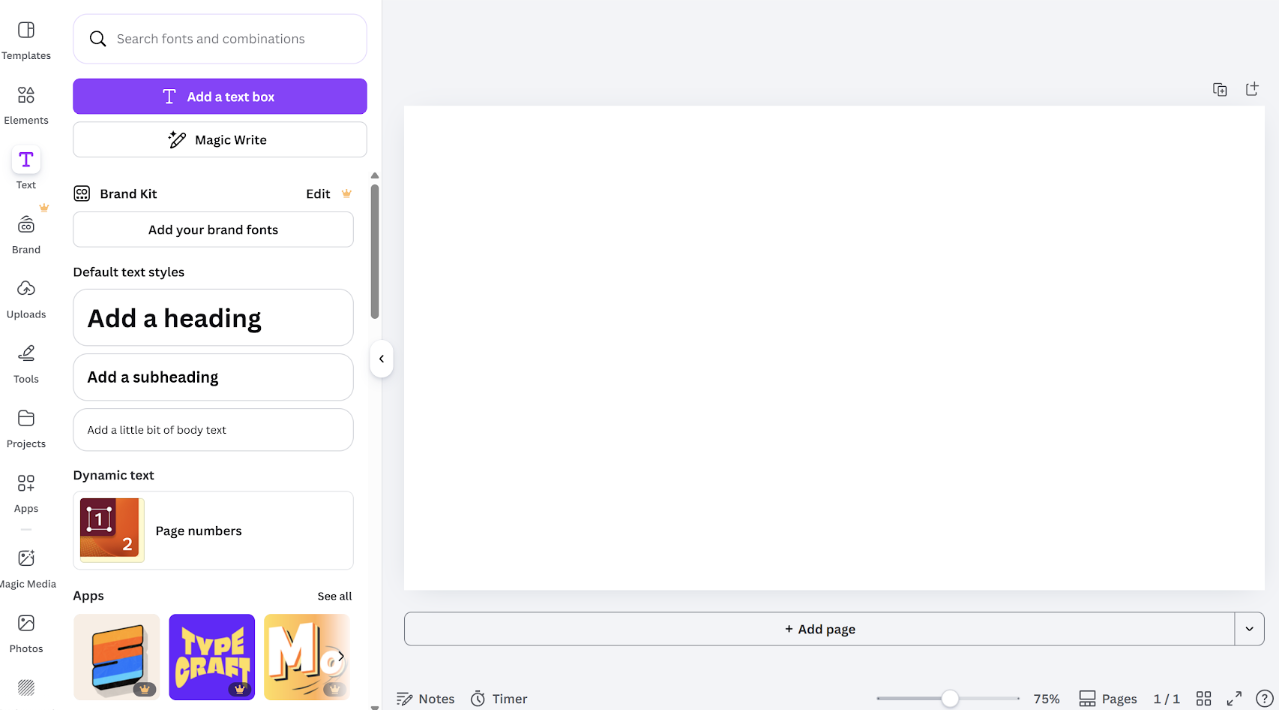
Task: Open the Uploads sidebar panel
Action: pos(26,298)
